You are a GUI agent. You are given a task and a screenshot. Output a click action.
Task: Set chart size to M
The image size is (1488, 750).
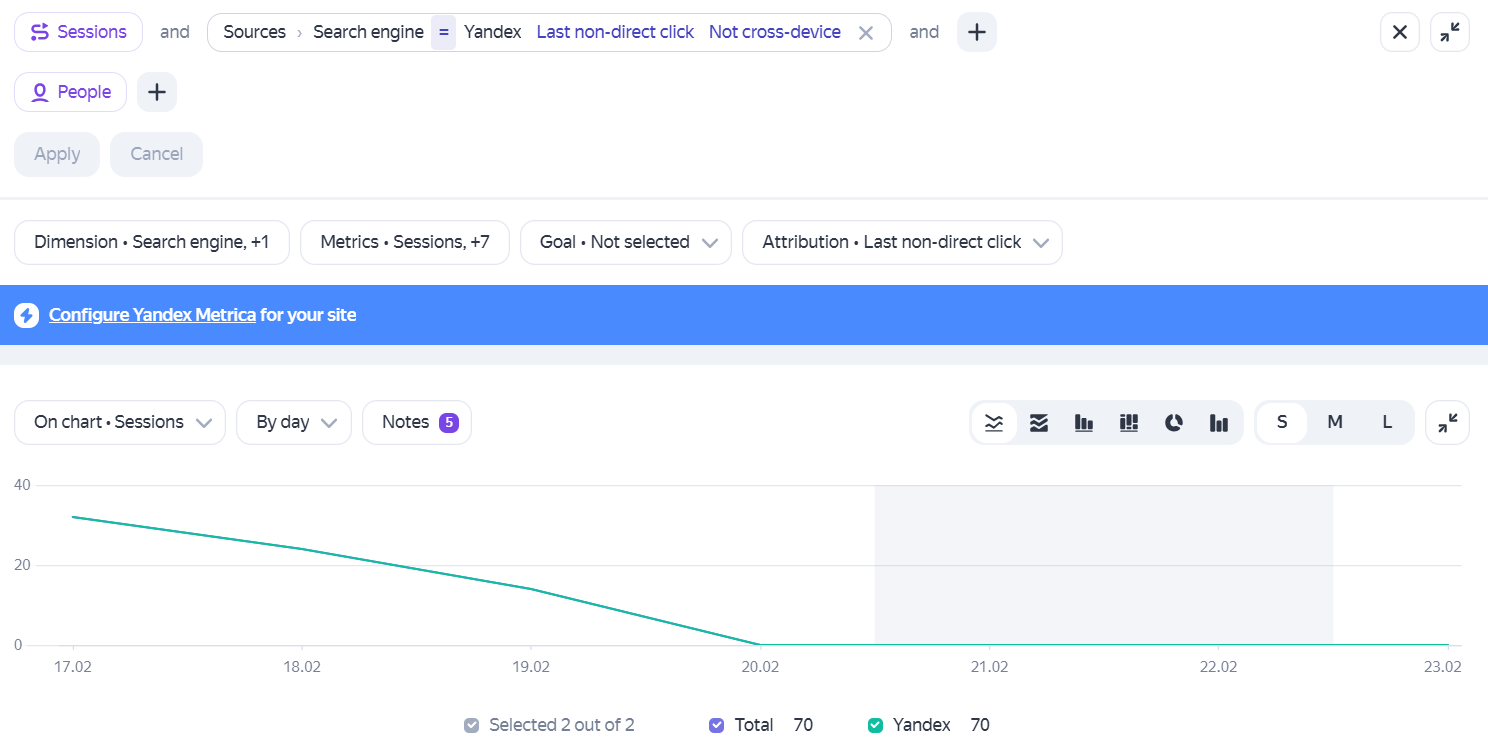pyautogui.click(x=1335, y=422)
